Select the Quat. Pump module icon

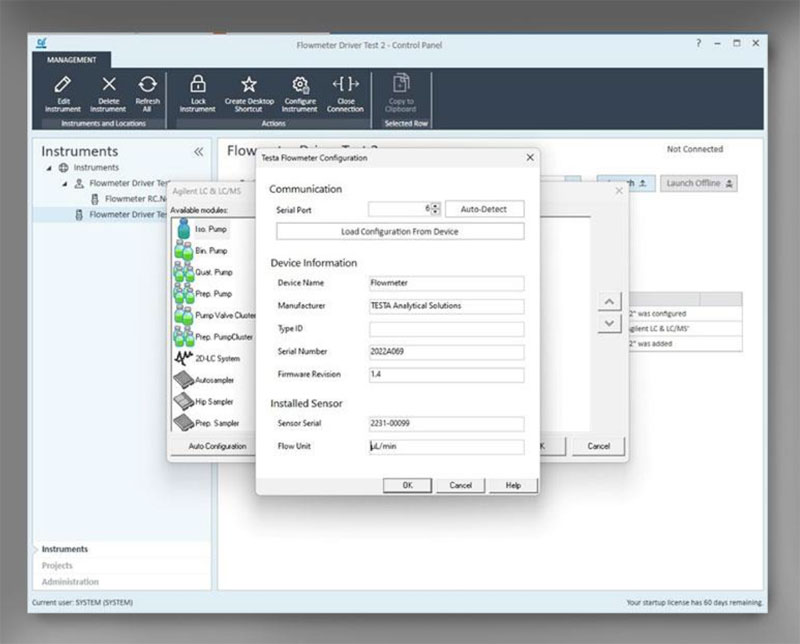point(184,272)
